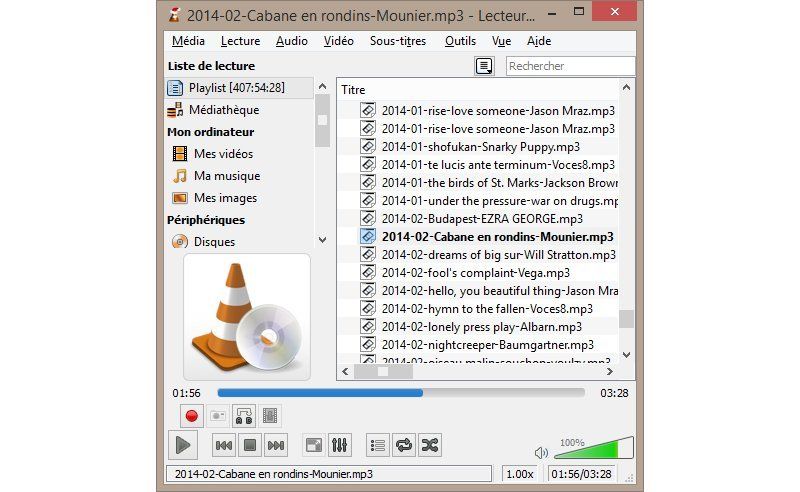
Task: Open the Outils menu
Action: [x=460, y=41]
